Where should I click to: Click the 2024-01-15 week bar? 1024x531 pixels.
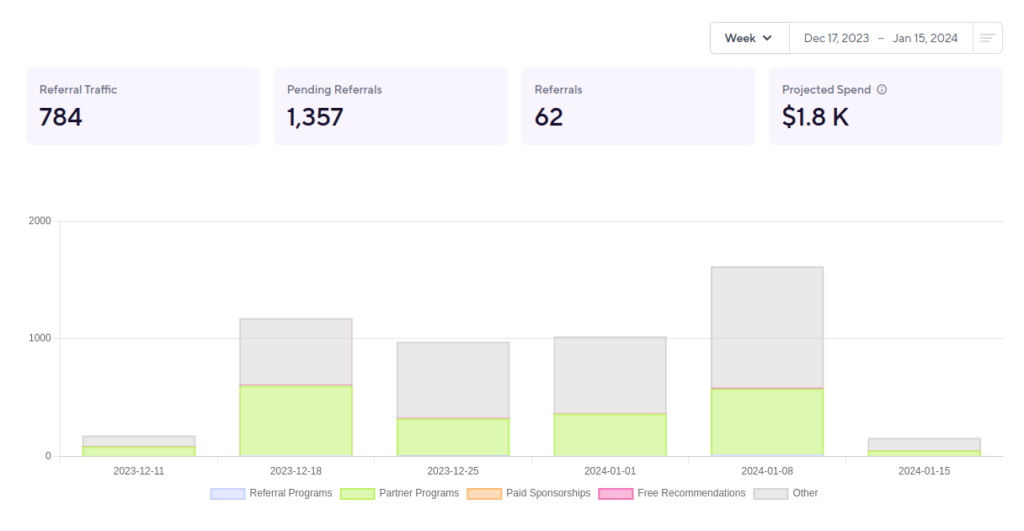pyautogui.click(x=924, y=446)
